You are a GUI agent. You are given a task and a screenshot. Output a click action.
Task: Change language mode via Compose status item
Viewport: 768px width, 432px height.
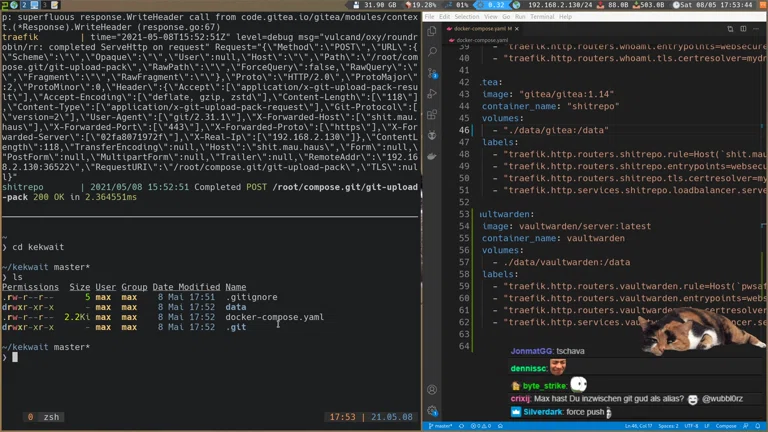(x=726, y=426)
